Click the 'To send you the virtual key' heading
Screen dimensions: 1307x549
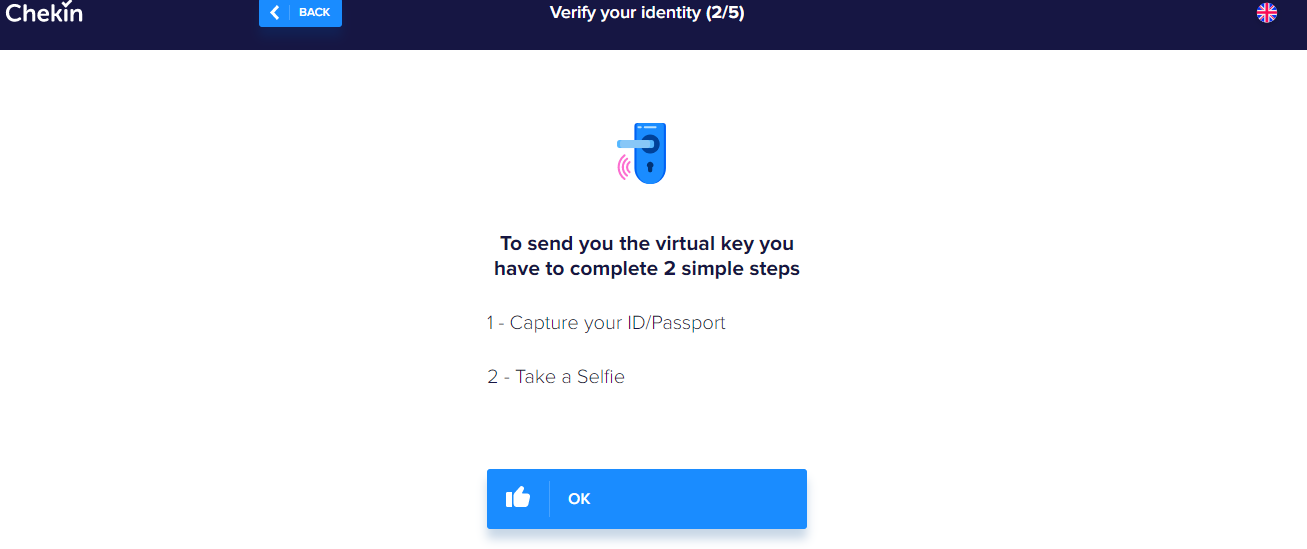[647, 243]
